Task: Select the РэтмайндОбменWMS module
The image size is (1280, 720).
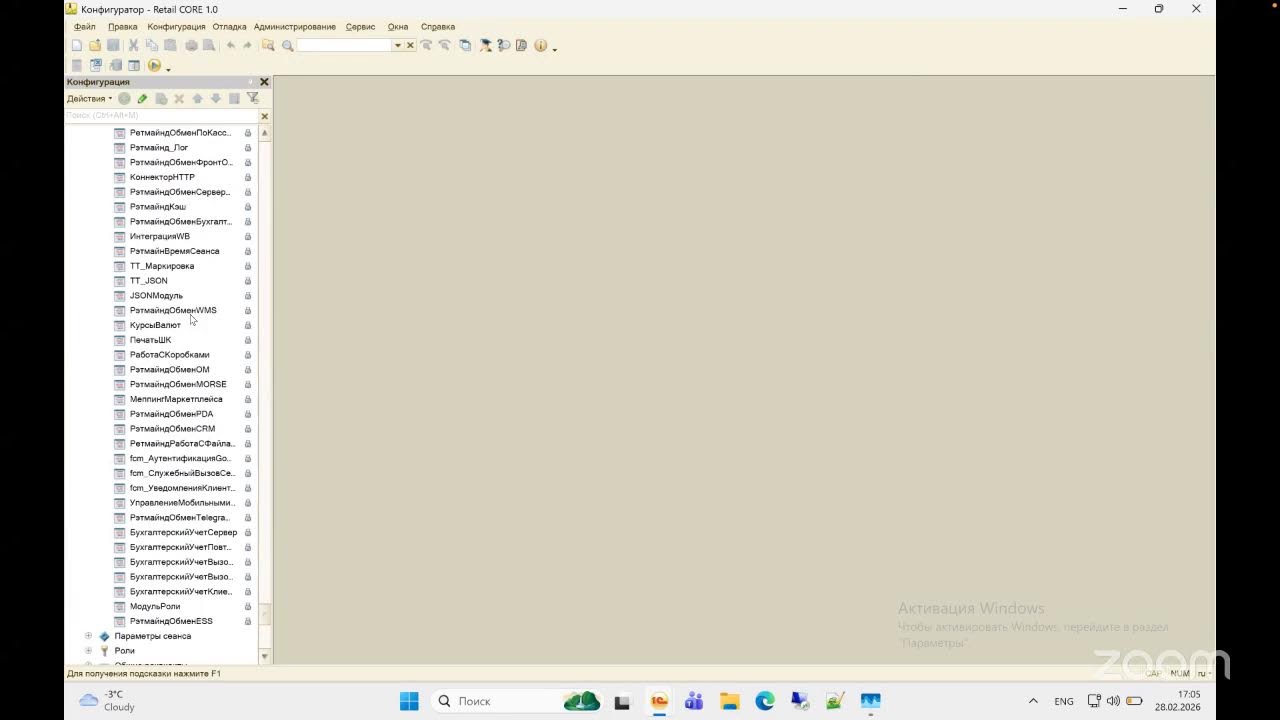Action: pos(173,310)
